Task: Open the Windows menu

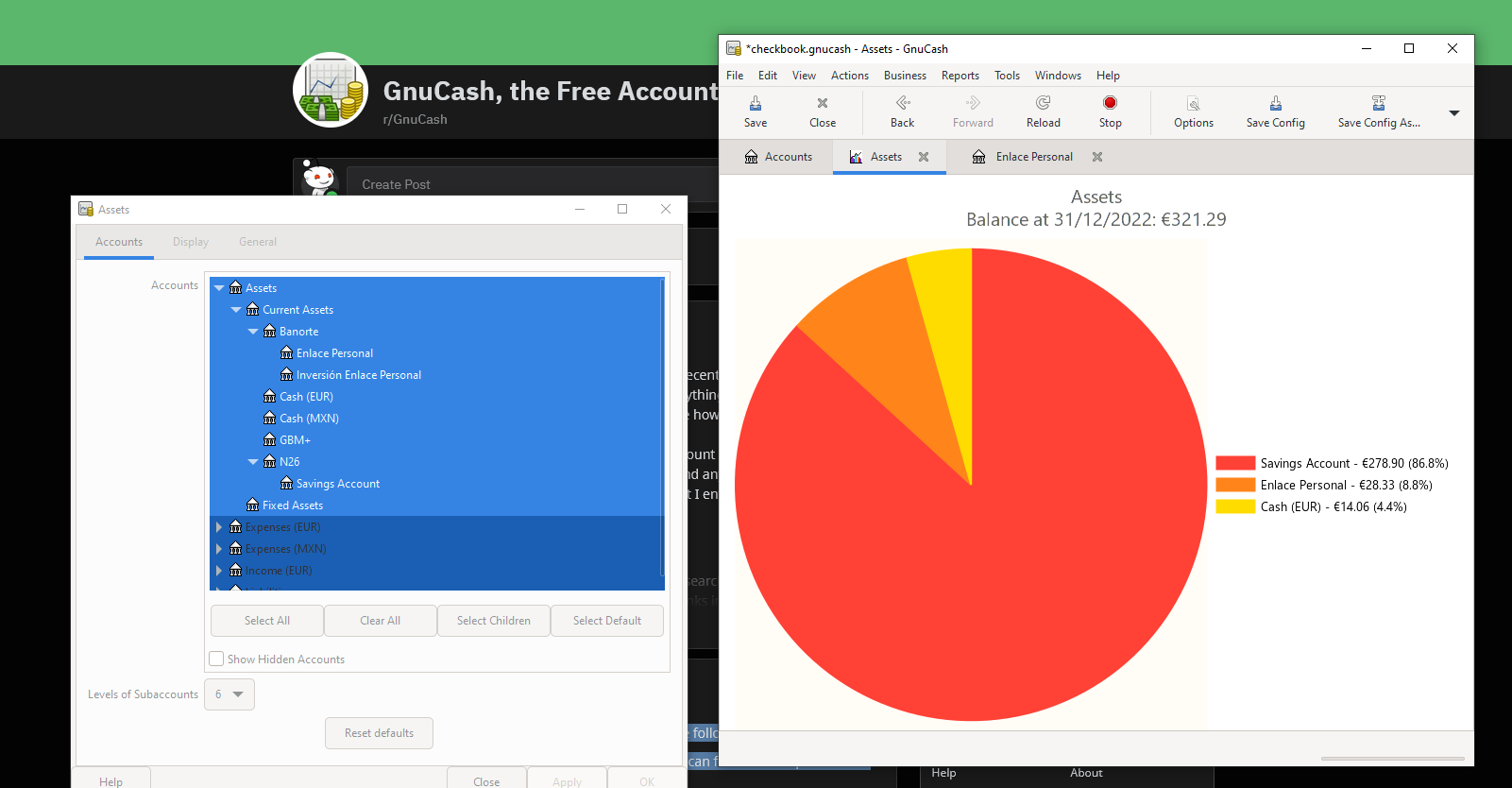Action: [1058, 76]
